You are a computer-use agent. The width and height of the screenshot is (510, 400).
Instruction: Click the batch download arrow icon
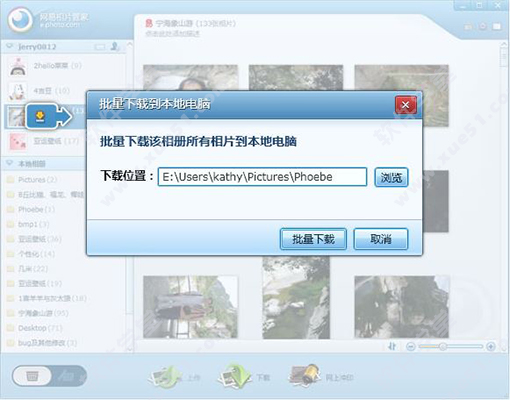tap(49, 116)
